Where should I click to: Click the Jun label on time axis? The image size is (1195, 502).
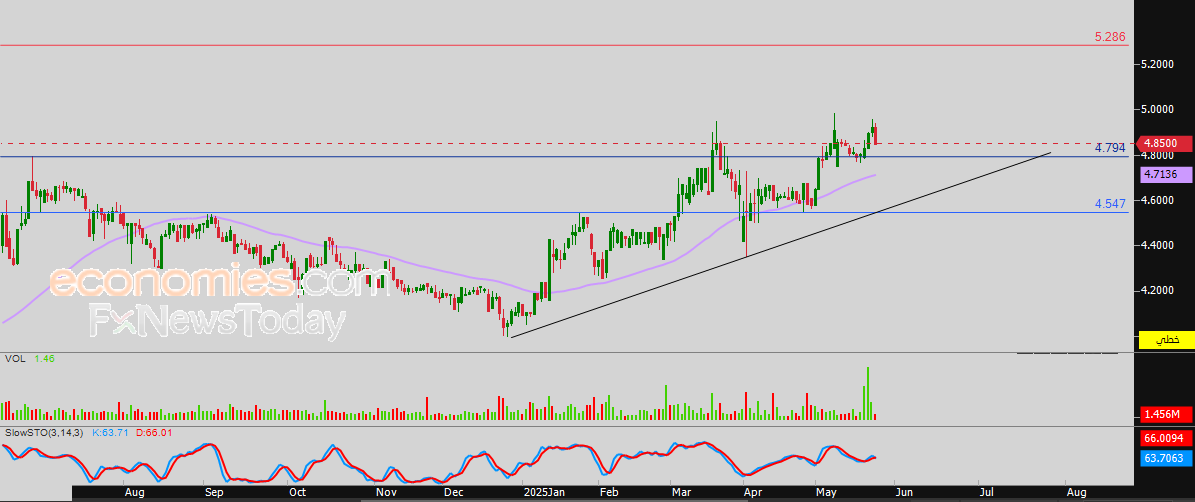tap(903, 493)
